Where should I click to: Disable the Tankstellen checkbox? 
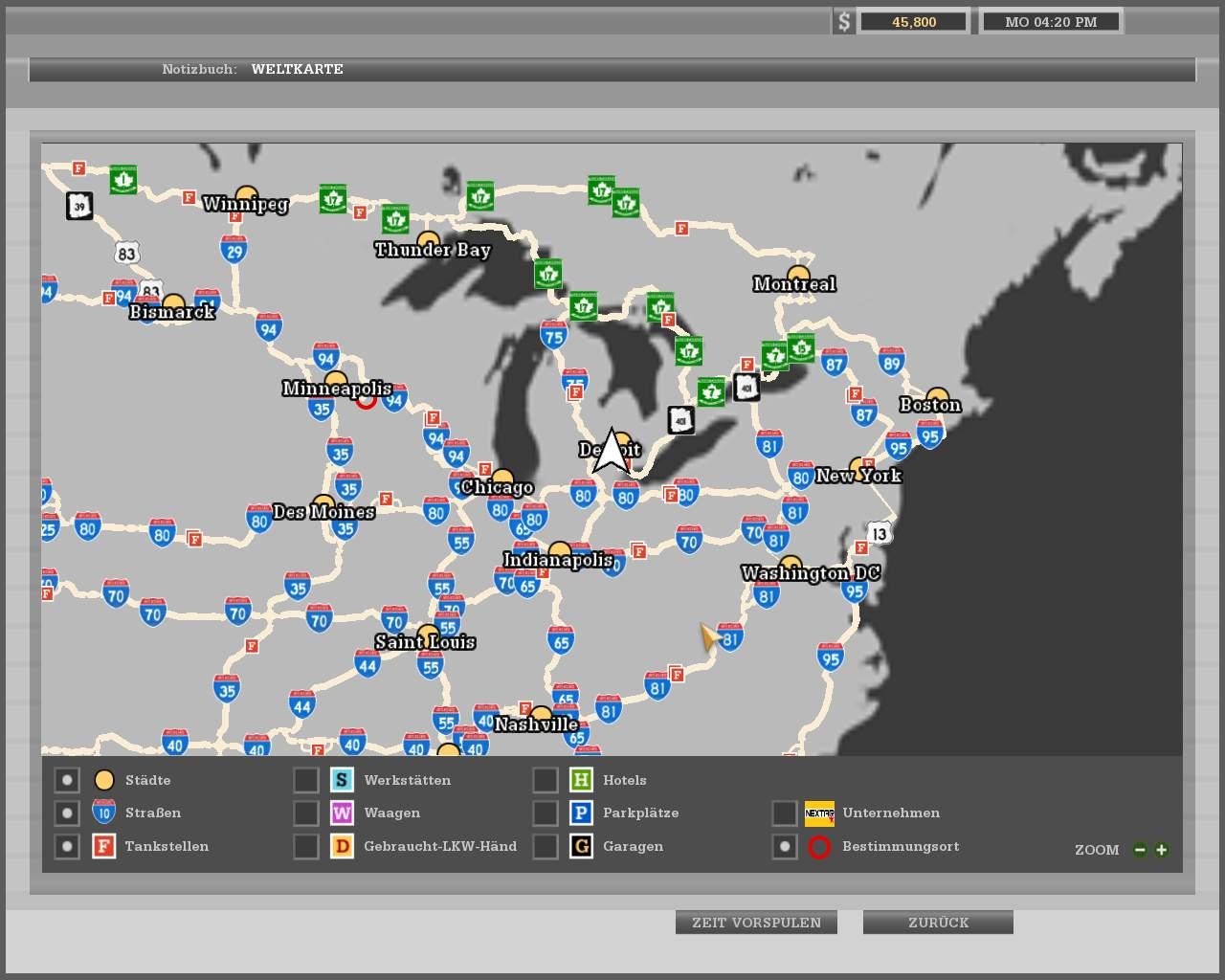click(66, 847)
